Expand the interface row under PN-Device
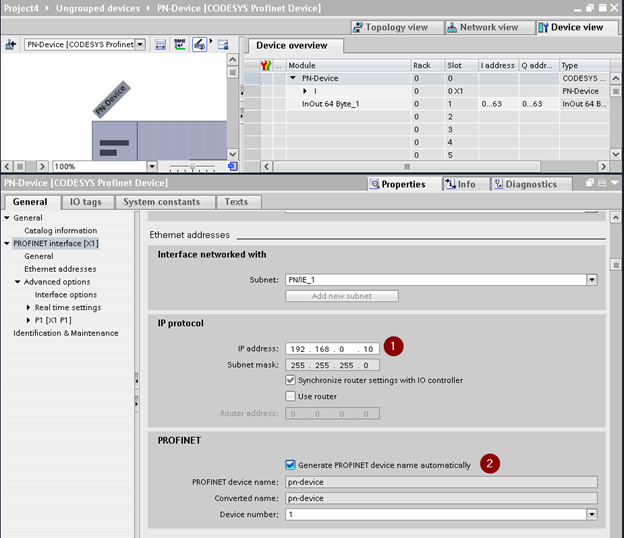 point(305,91)
